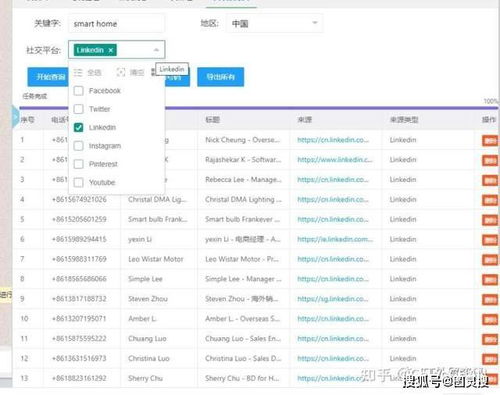Screen dimensions: 500x395
Task: Remove the Linkedin tag via its x
Action: pyautogui.click(x=111, y=50)
